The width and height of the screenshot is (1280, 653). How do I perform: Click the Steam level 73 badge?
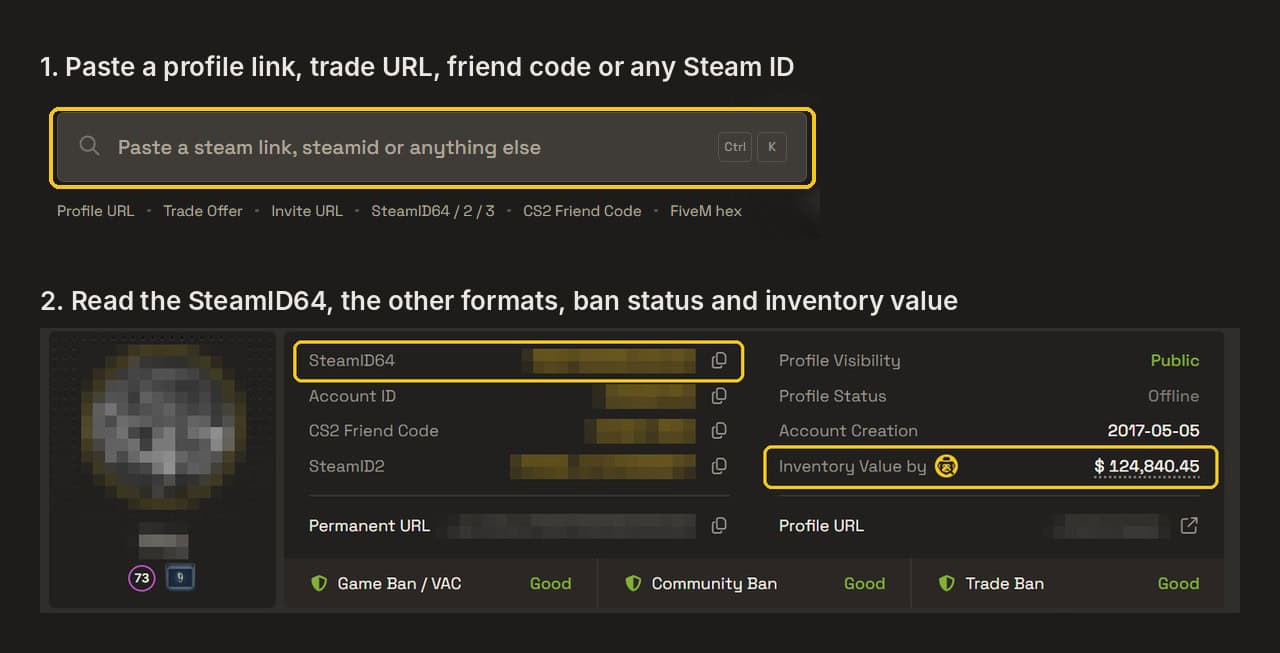(x=142, y=577)
